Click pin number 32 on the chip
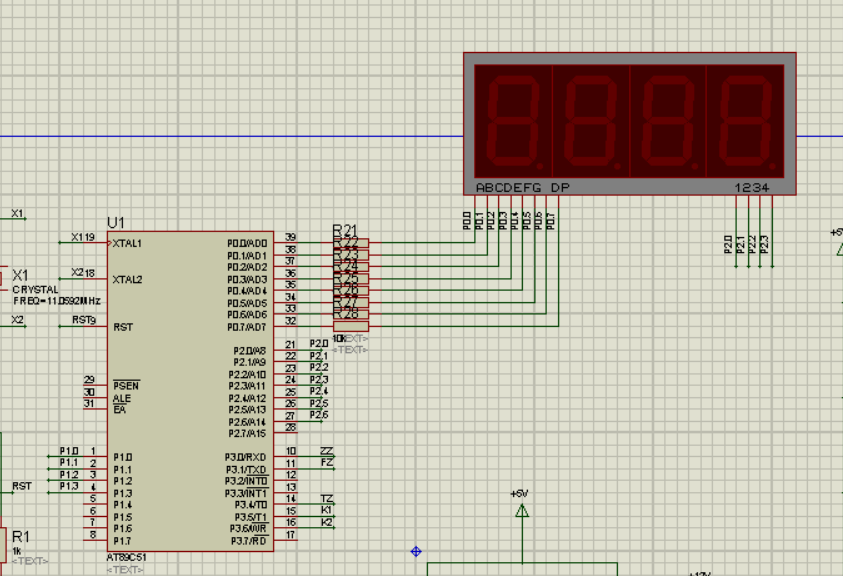This screenshot has height=576, width=843. pyautogui.click(x=290, y=321)
